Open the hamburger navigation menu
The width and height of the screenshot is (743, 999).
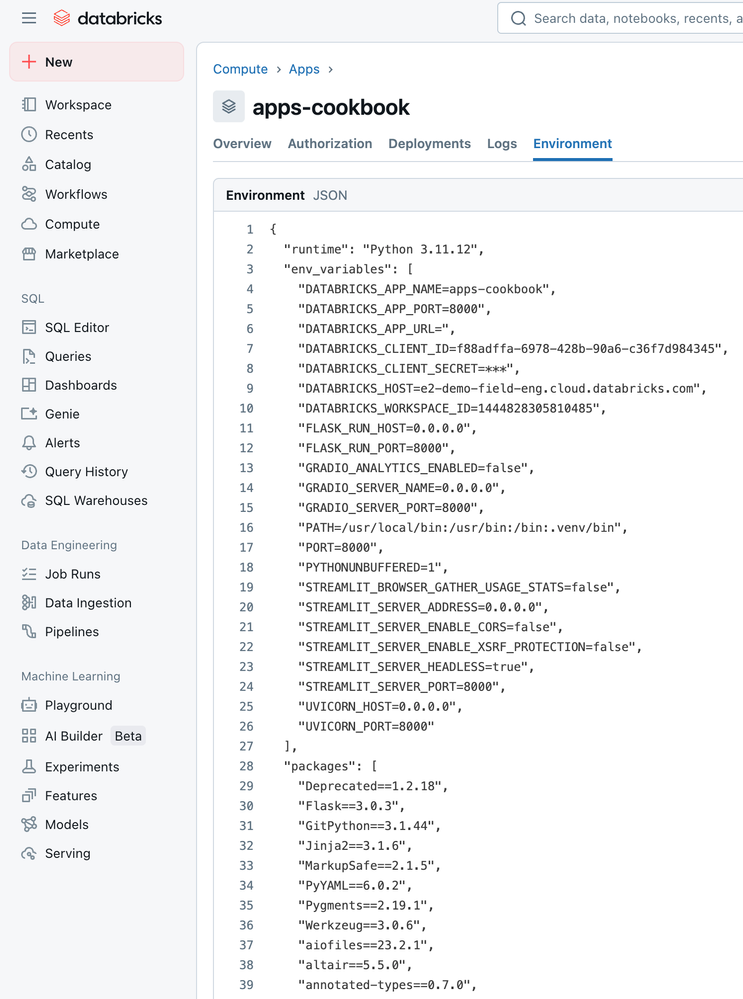29,18
